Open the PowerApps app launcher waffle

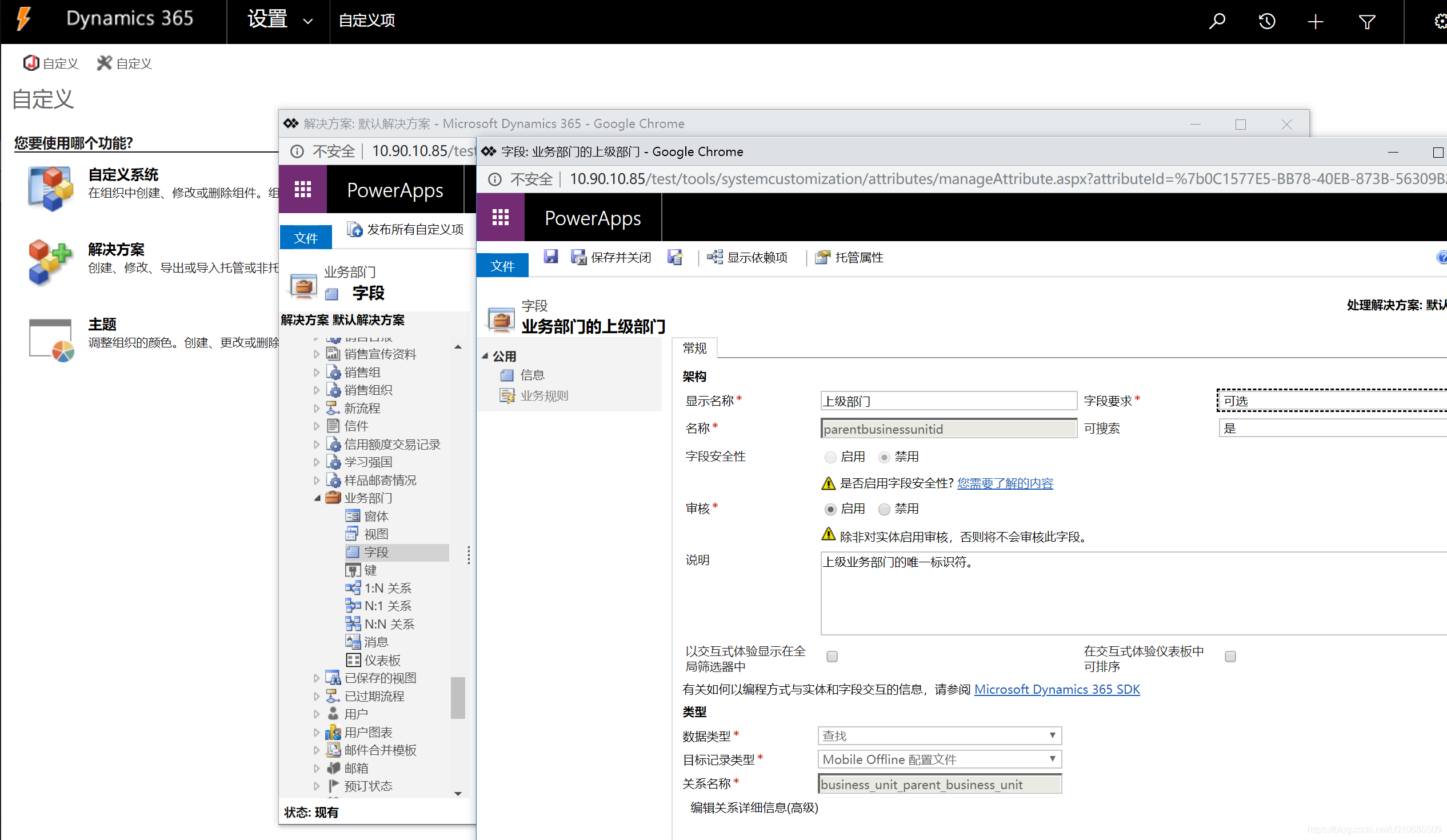[499, 218]
